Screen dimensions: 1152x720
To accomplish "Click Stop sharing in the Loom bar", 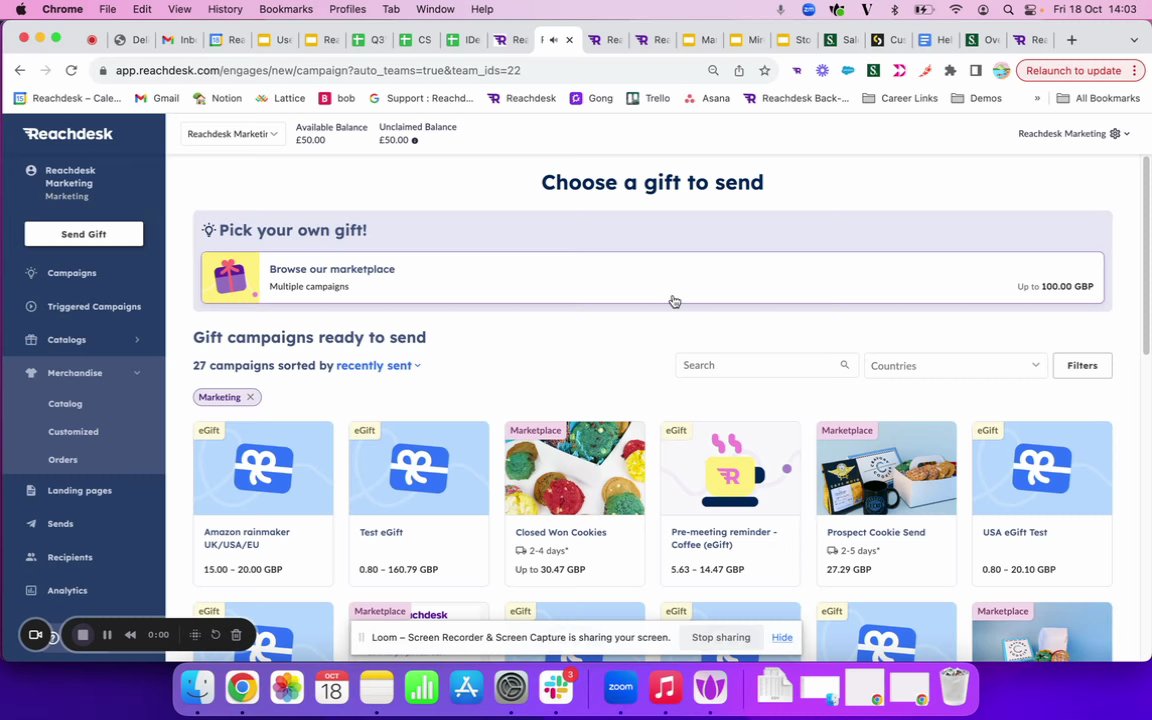I will (721, 637).
